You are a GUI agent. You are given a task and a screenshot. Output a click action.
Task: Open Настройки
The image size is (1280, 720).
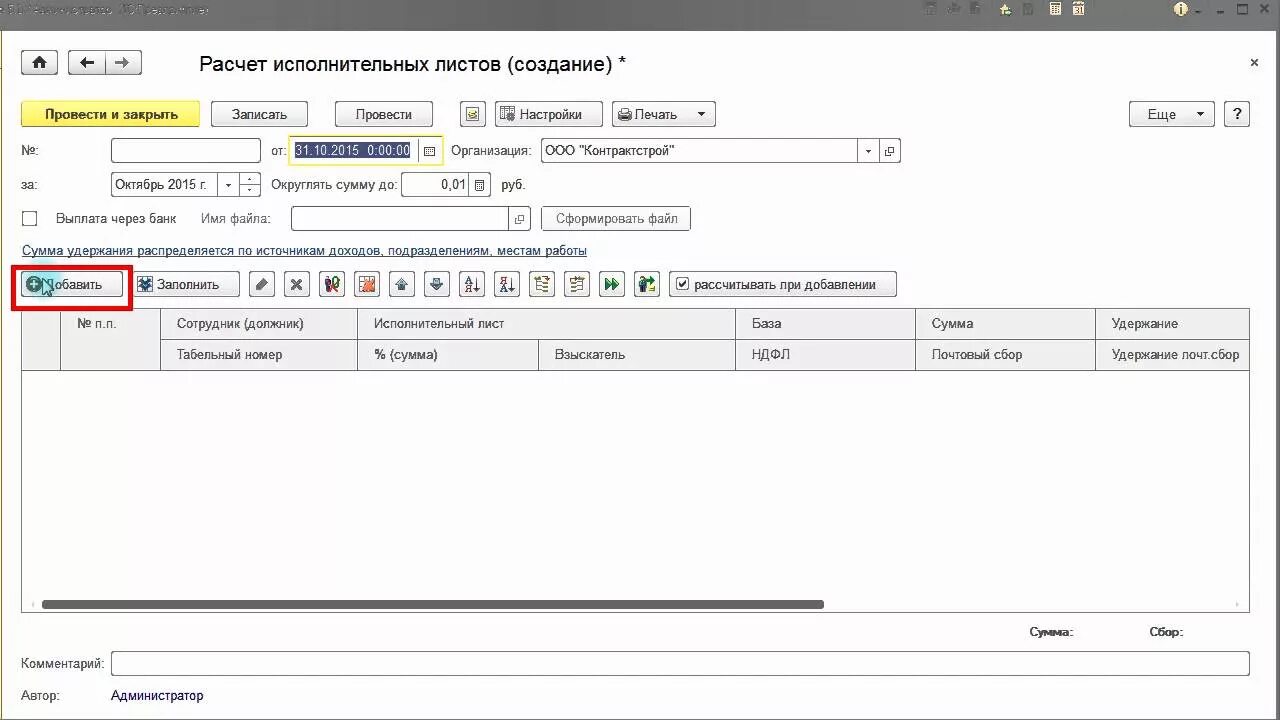(x=549, y=114)
